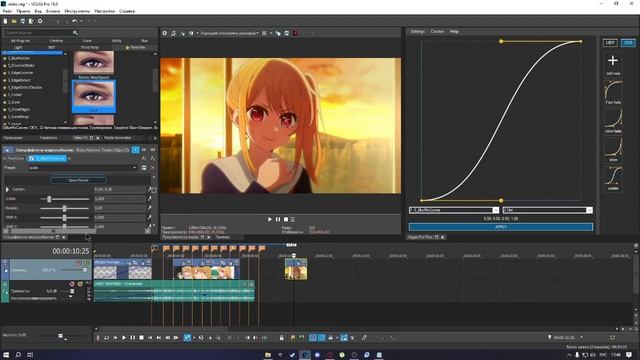Select the Favorites plugin category tab

point(136,47)
